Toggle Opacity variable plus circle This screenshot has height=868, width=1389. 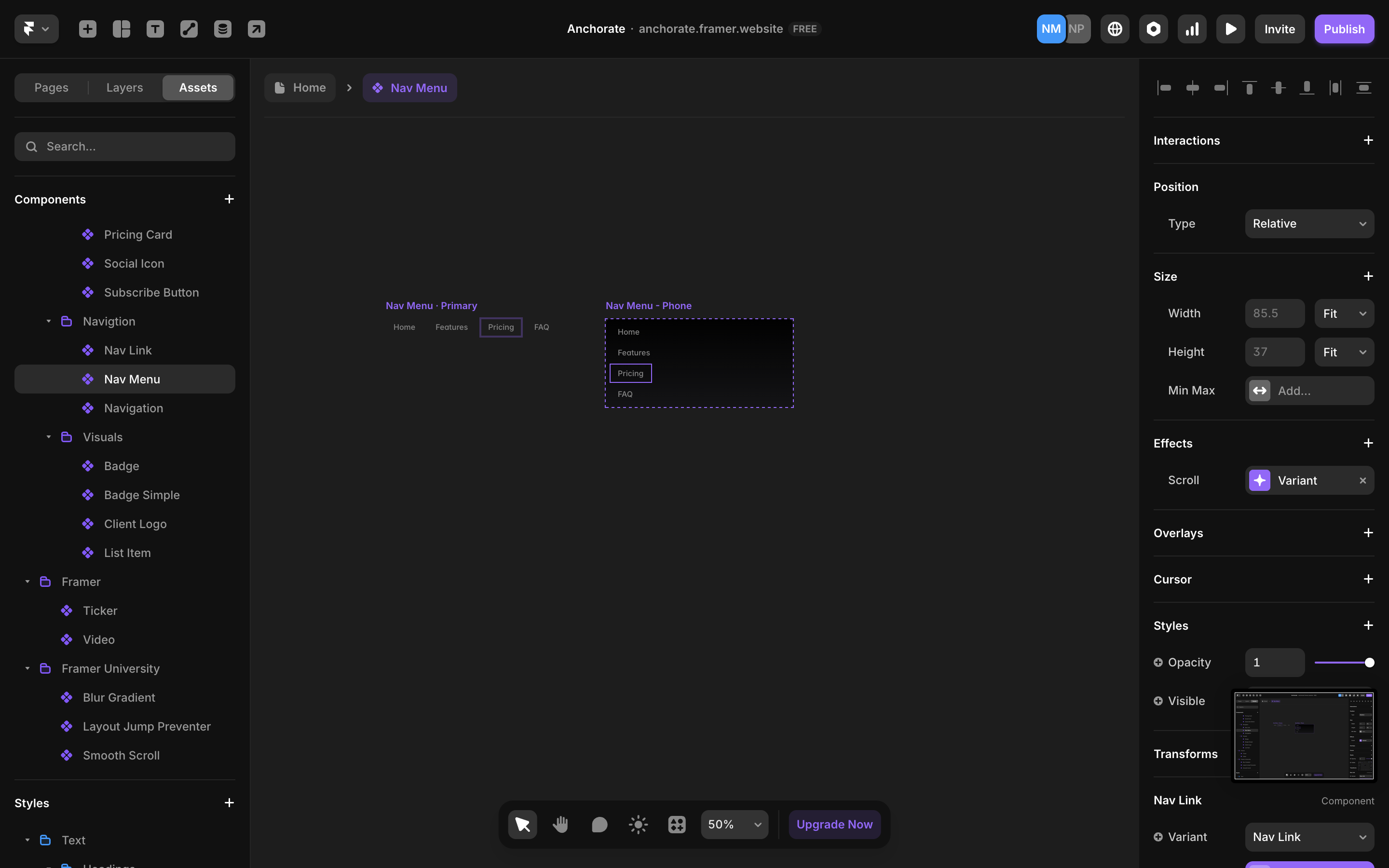[x=1157, y=663]
